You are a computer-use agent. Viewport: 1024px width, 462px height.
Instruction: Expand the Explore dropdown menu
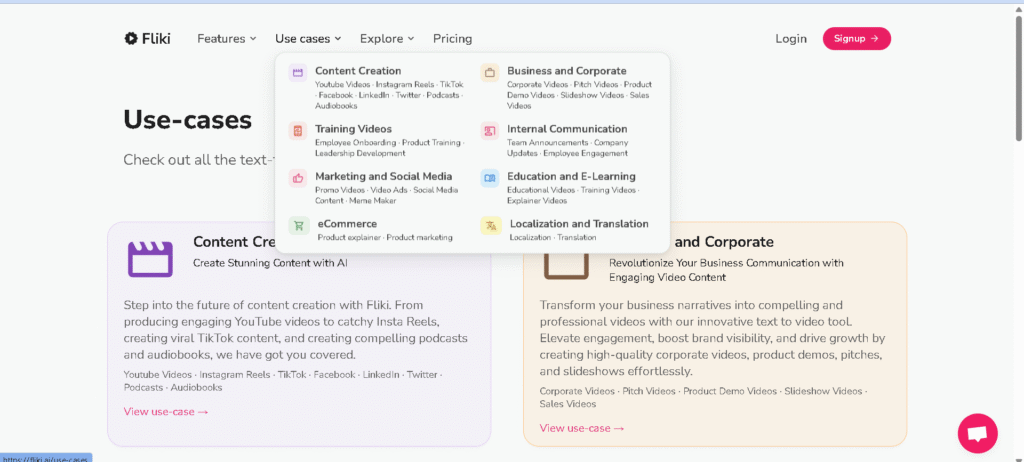point(387,39)
